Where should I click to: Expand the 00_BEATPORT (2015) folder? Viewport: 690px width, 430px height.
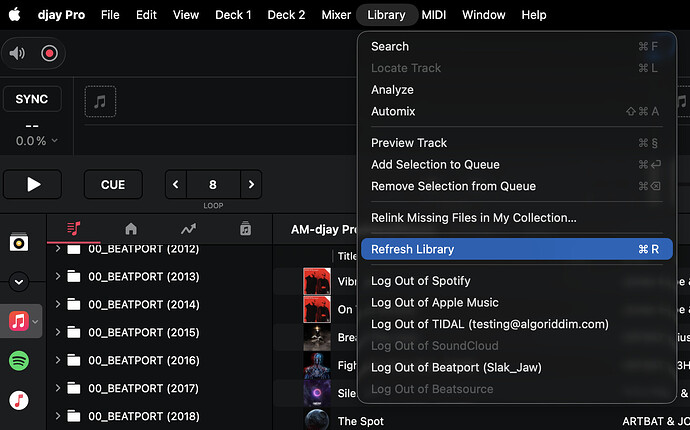tap(58, 332)
